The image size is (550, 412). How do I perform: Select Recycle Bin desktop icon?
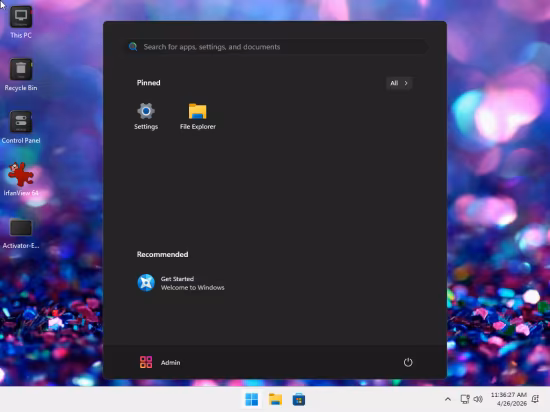coord(21,75)
